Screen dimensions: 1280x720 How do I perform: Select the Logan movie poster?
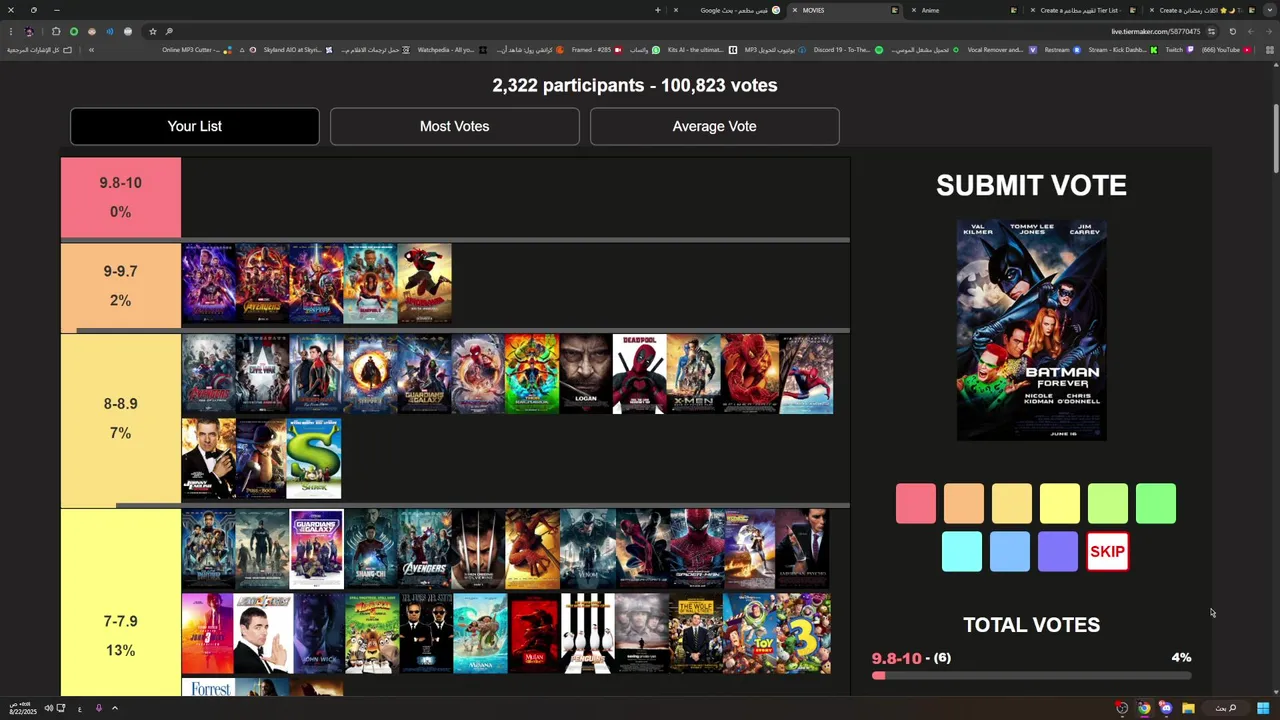[586, 374]
